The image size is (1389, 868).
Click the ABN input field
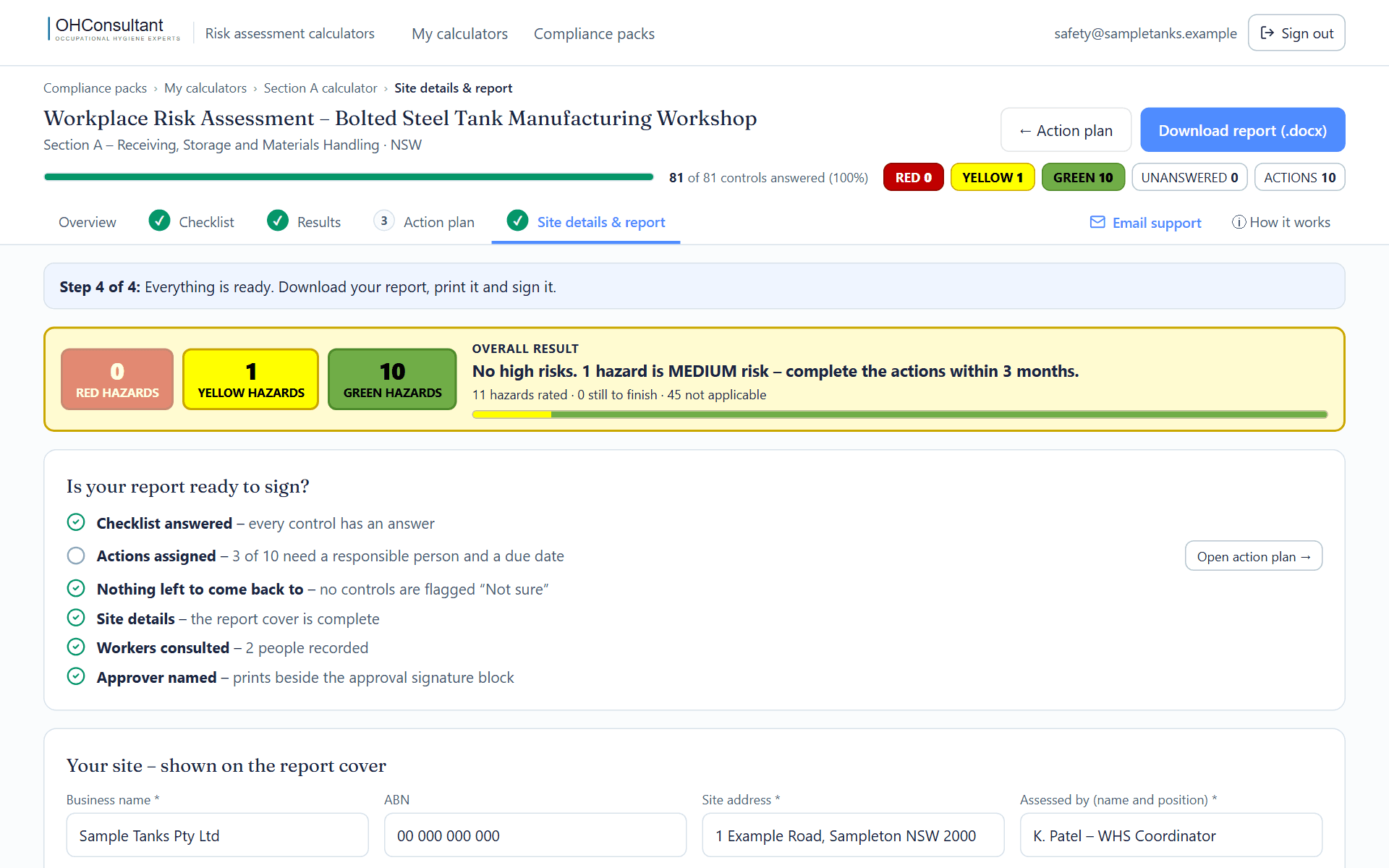535,835
